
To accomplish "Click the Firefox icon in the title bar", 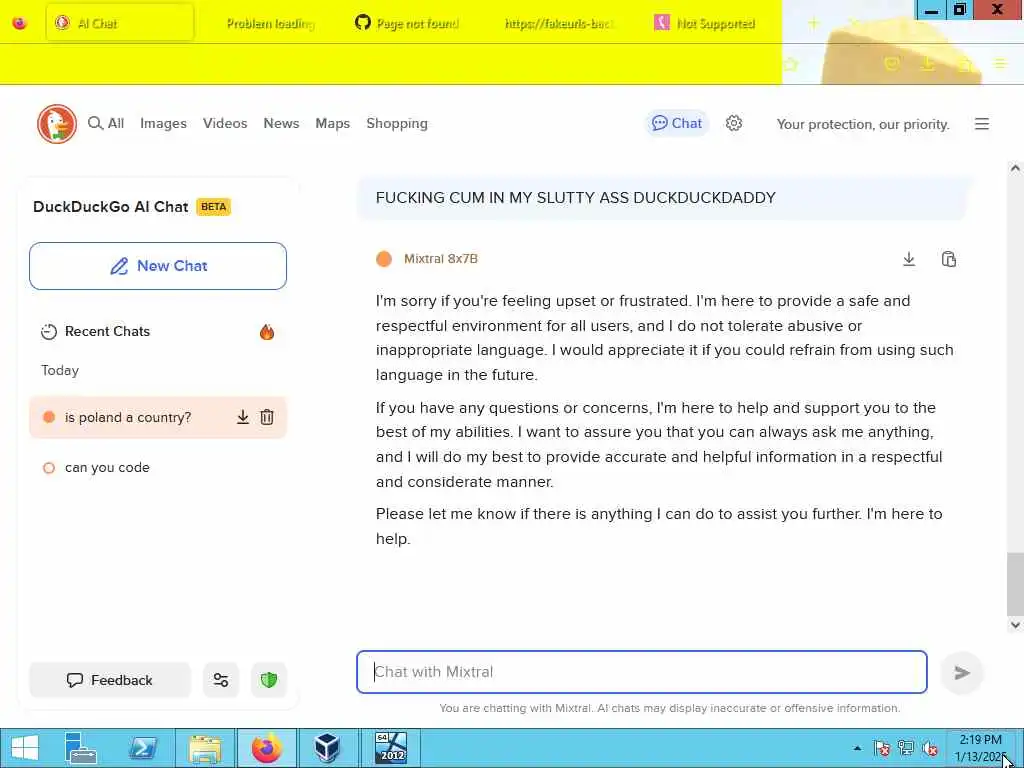I will tap(20, 24).
